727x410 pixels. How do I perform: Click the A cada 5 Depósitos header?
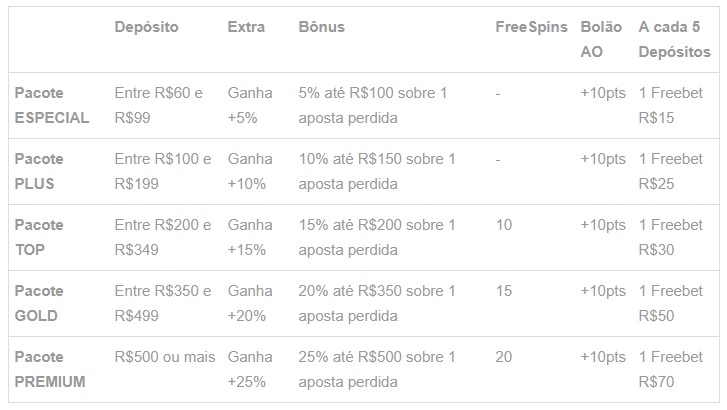tap(675, 39)
